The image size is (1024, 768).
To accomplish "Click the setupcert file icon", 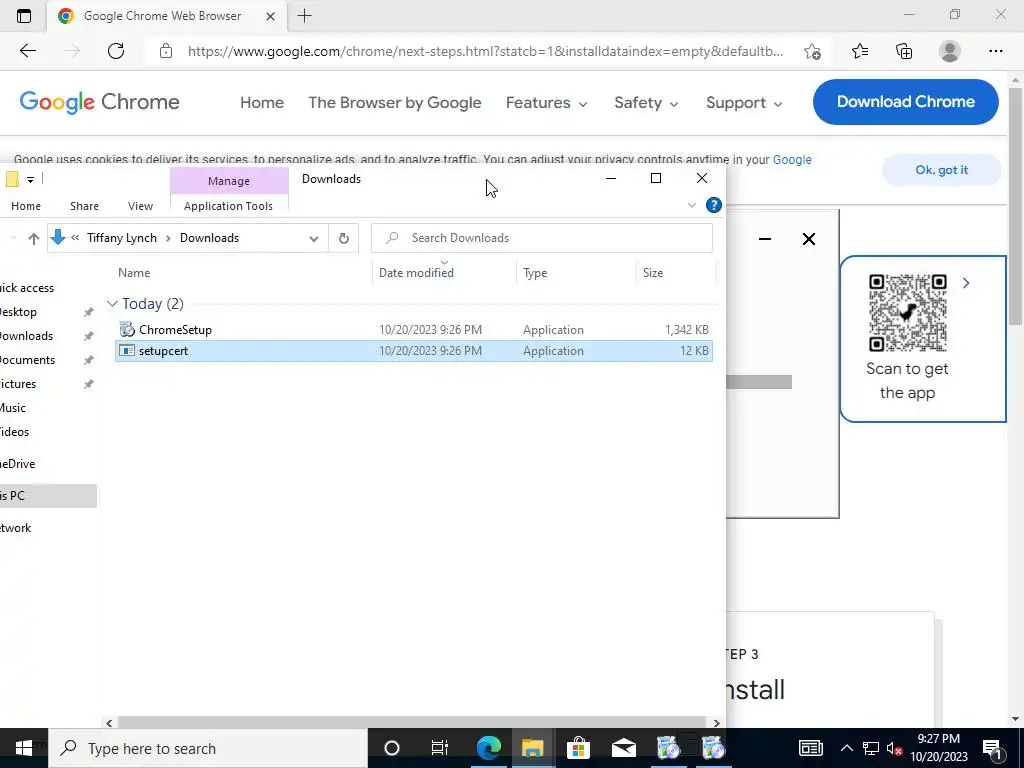I will point(127,351).
